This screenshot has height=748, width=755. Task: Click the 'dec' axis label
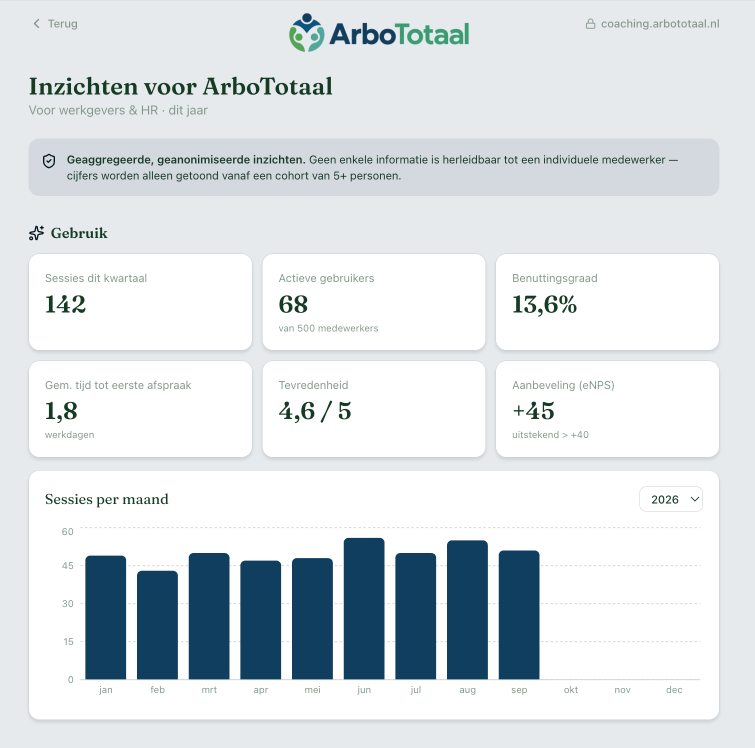(x=674, y=690)
